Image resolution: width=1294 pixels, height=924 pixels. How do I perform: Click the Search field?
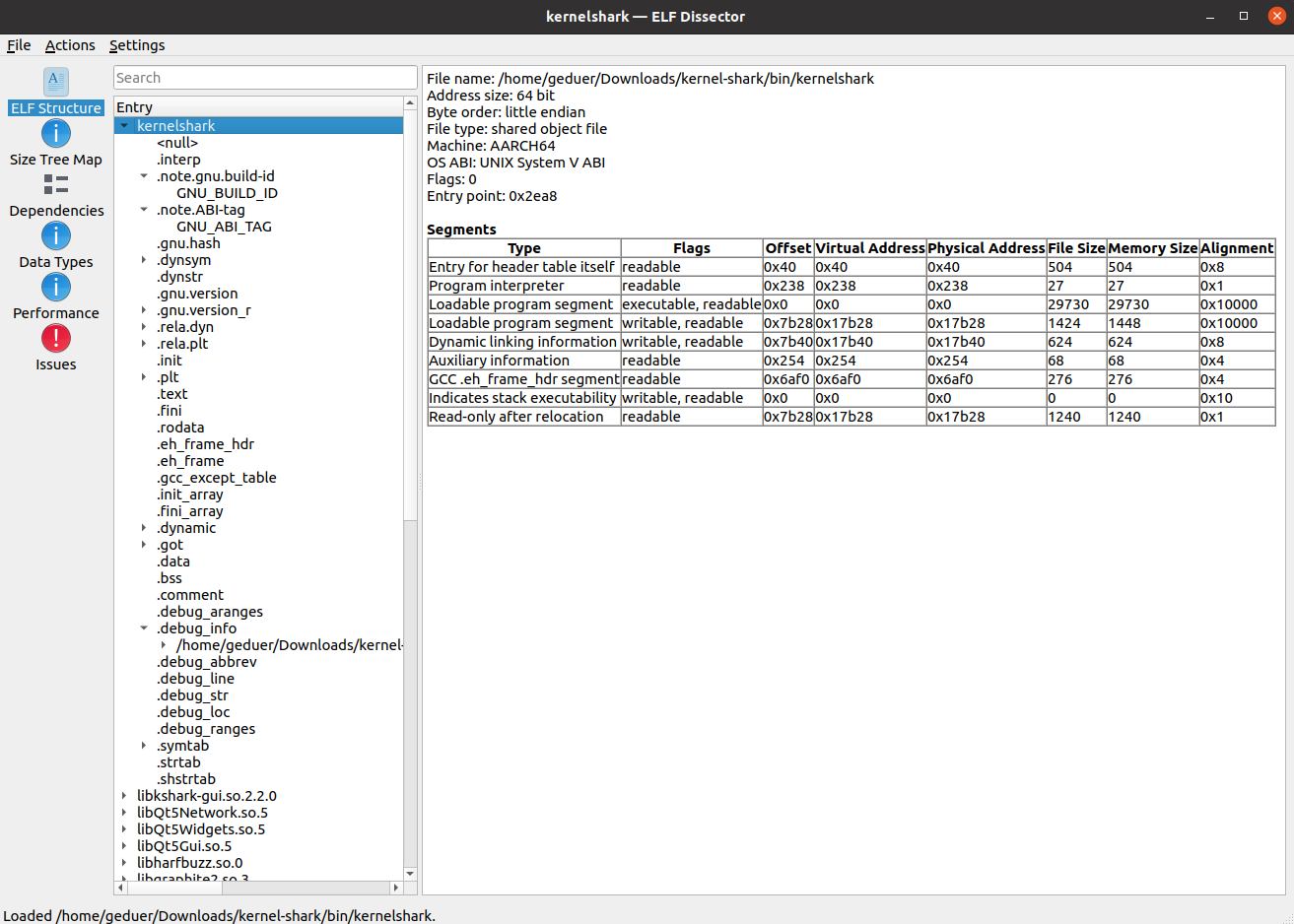(x=265, y=78)
